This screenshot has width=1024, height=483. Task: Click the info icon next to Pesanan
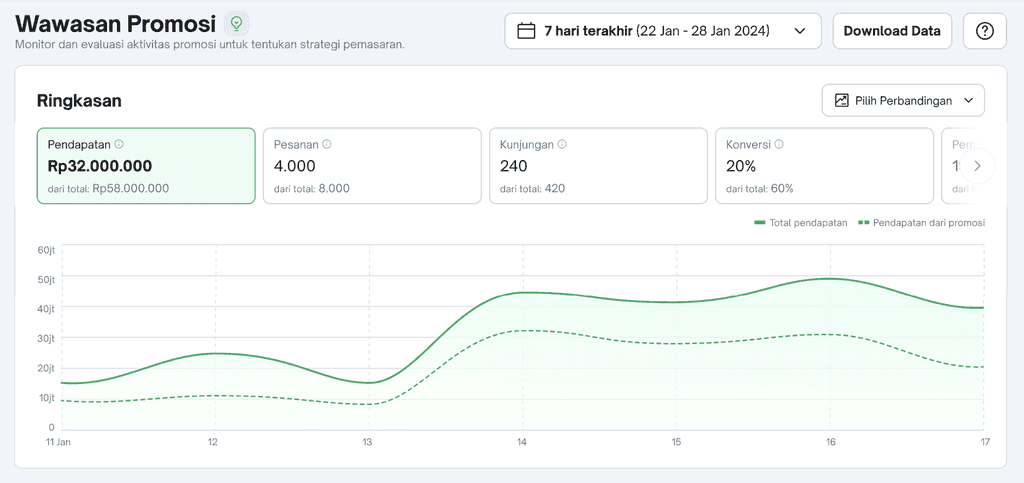point(327,144)
